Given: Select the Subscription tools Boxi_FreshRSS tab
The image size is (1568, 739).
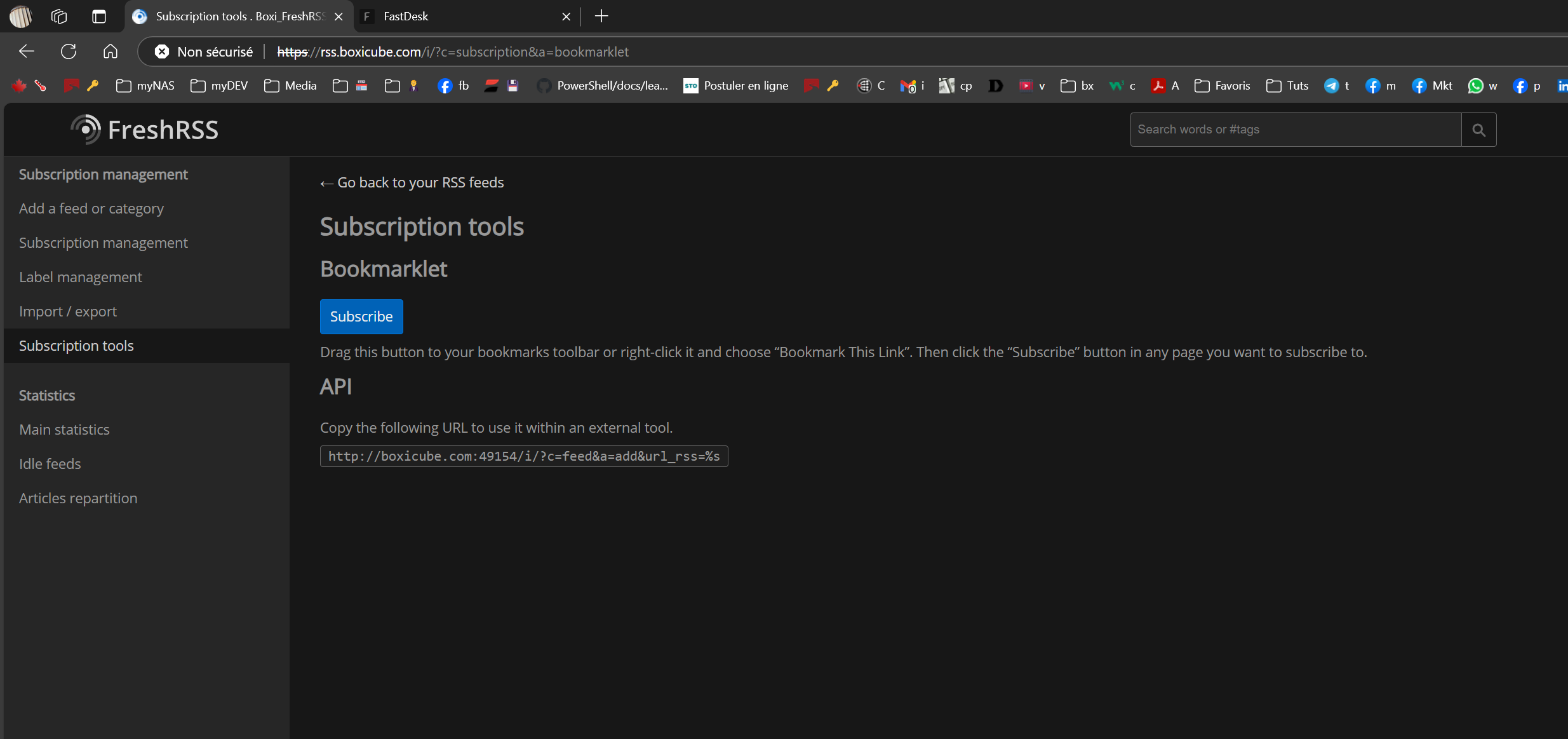Looking at the screenshot, I should [x=238, y=17].
